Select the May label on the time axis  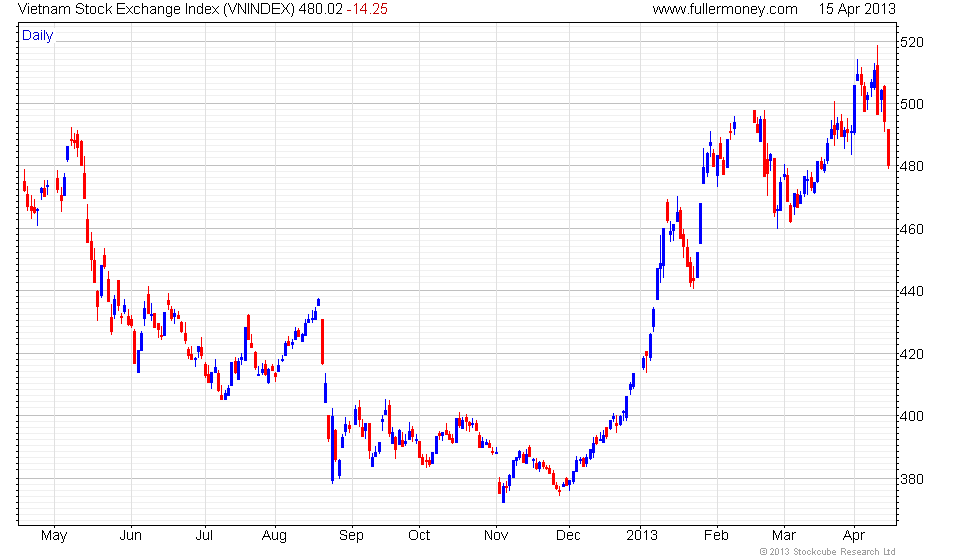pos(54,536)
